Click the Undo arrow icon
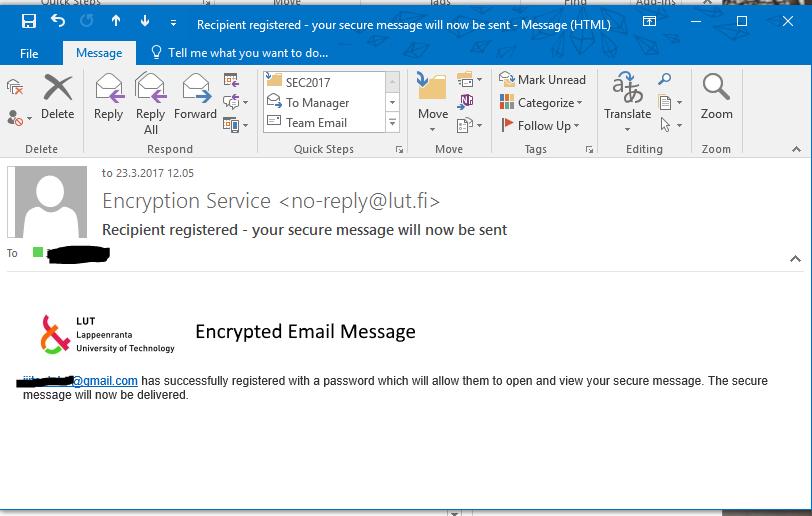 [x=58, y=21]
